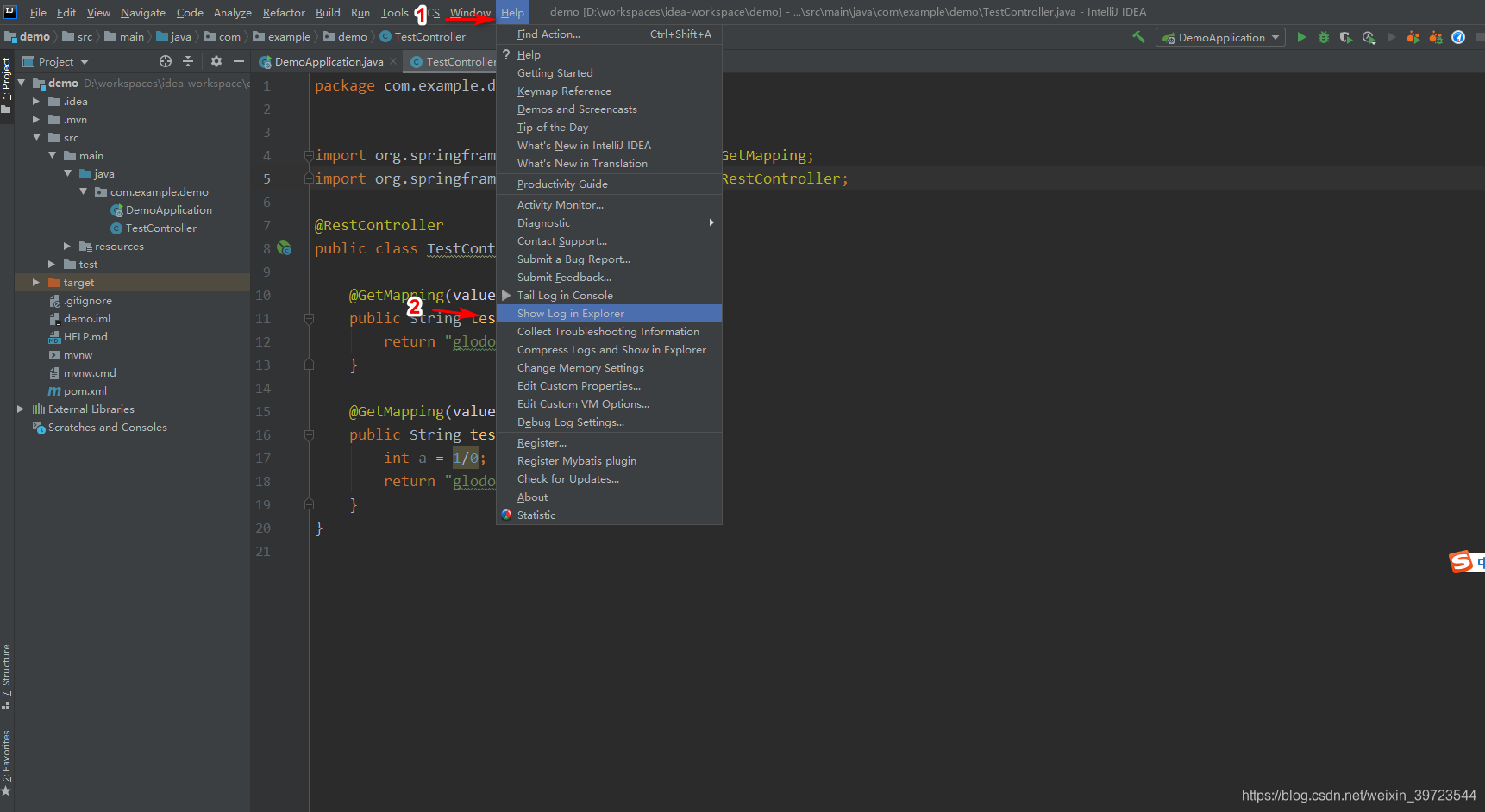Click TestController breadcrumb in navigation bar
The width and height of the screenshot is (1485, 812).
423,36
